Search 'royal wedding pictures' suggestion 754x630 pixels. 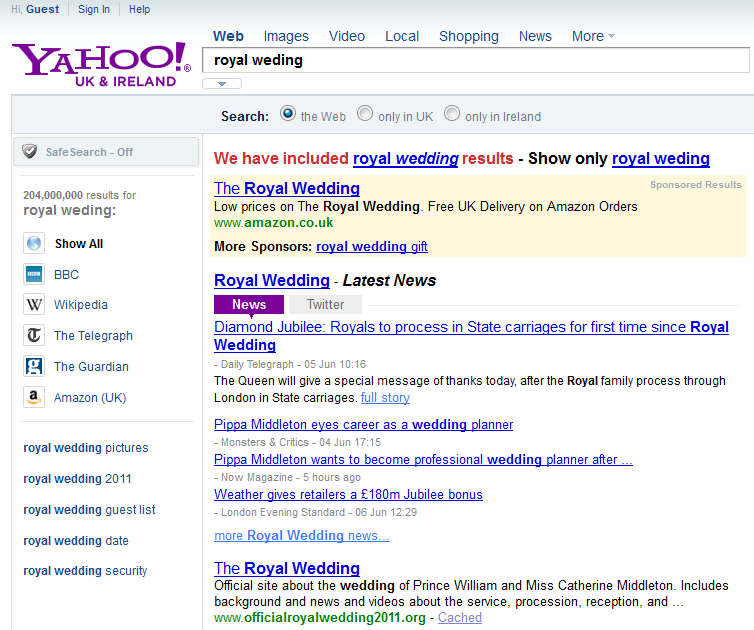(x=86, y=448)
